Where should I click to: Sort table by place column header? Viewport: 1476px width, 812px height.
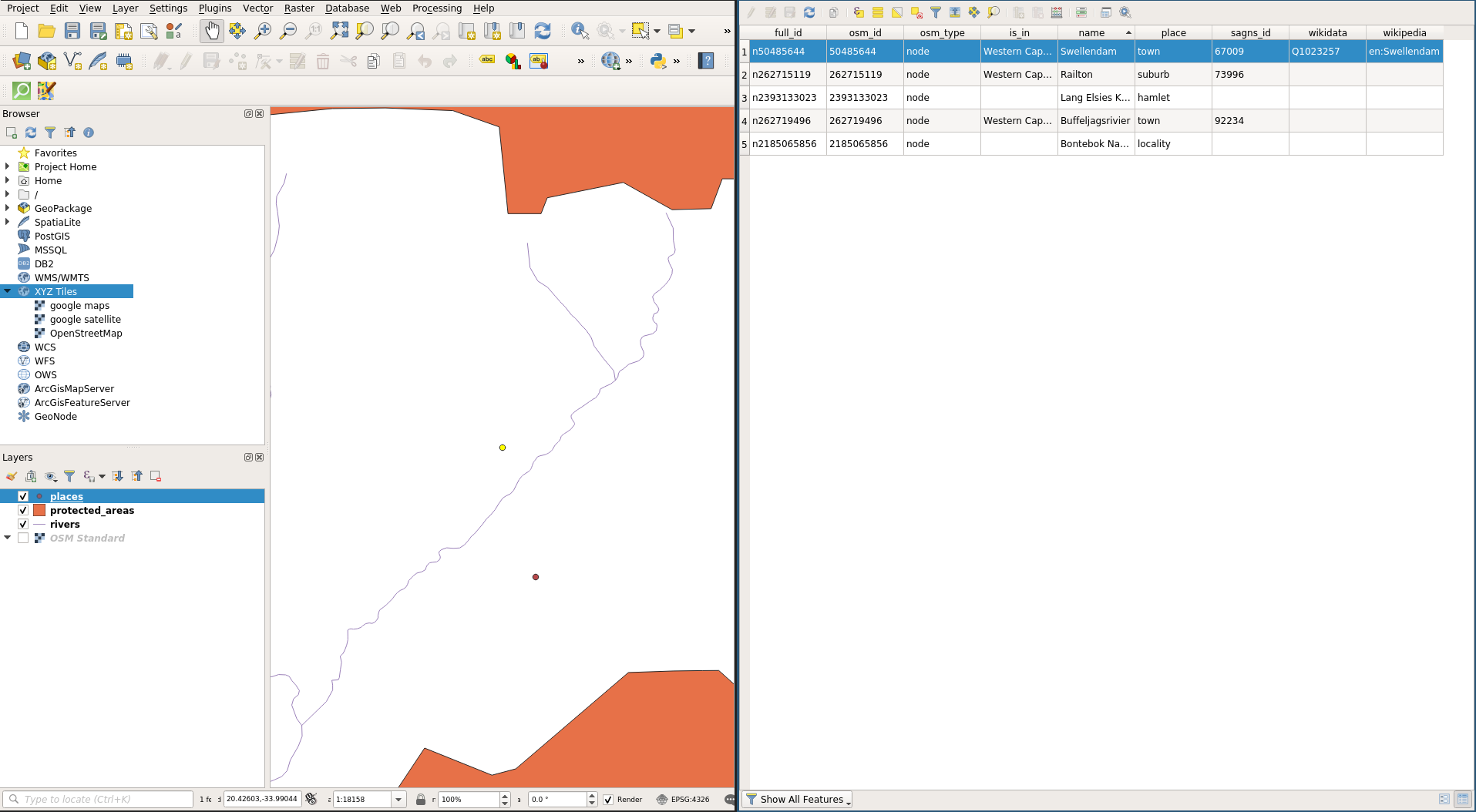(1173, 33)
